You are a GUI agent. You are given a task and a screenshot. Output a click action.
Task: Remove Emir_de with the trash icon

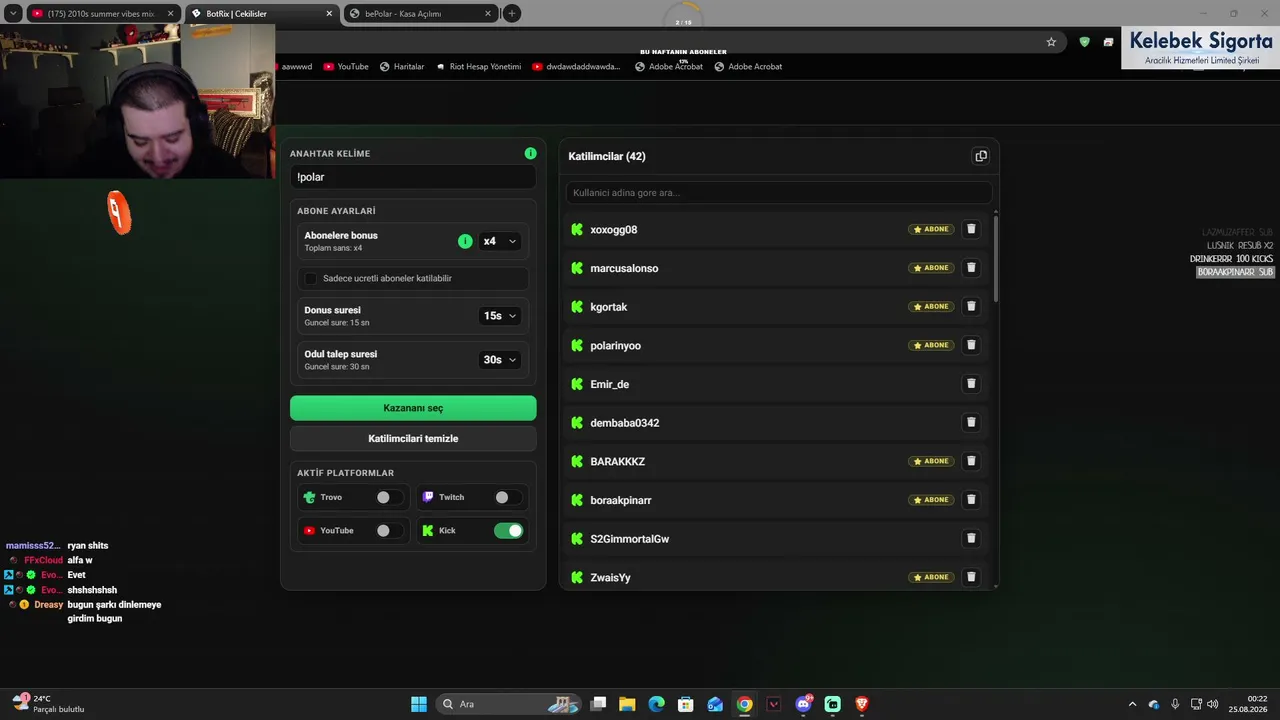point(971,384)
